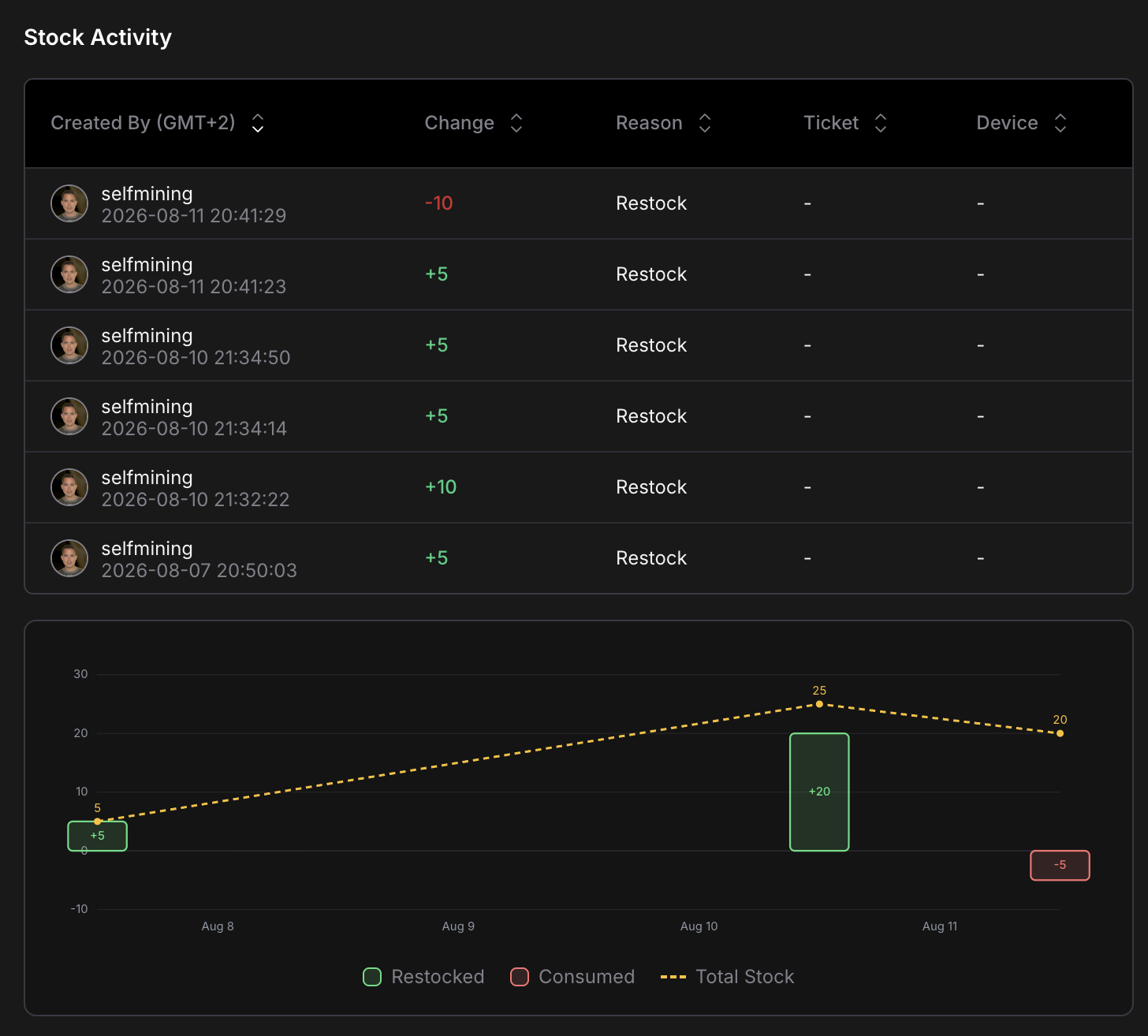Click selfmining avatar on 2026-08-07 row
The width and height of the screenshot is (1148, 1036).
[69, 558]
